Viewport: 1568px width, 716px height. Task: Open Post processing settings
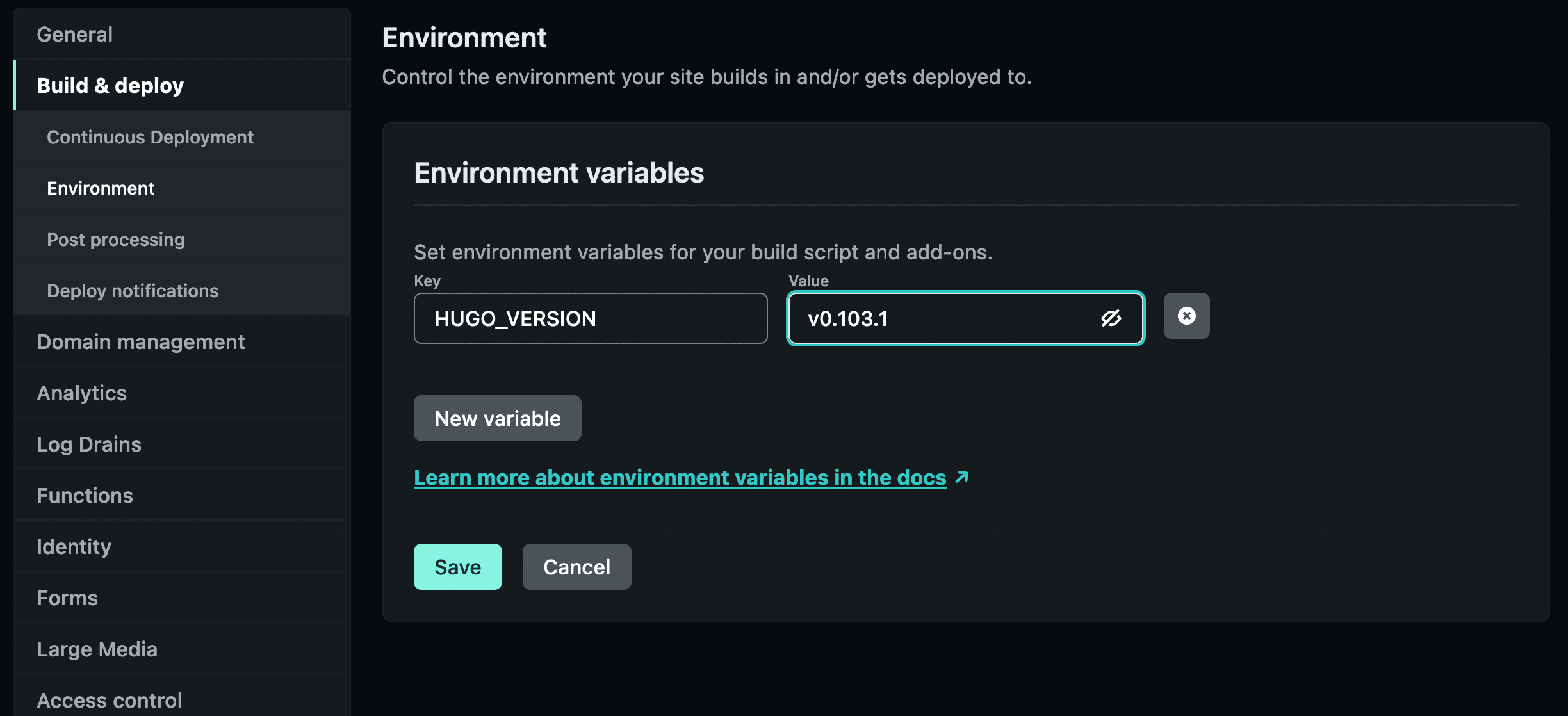click(115, 240)
